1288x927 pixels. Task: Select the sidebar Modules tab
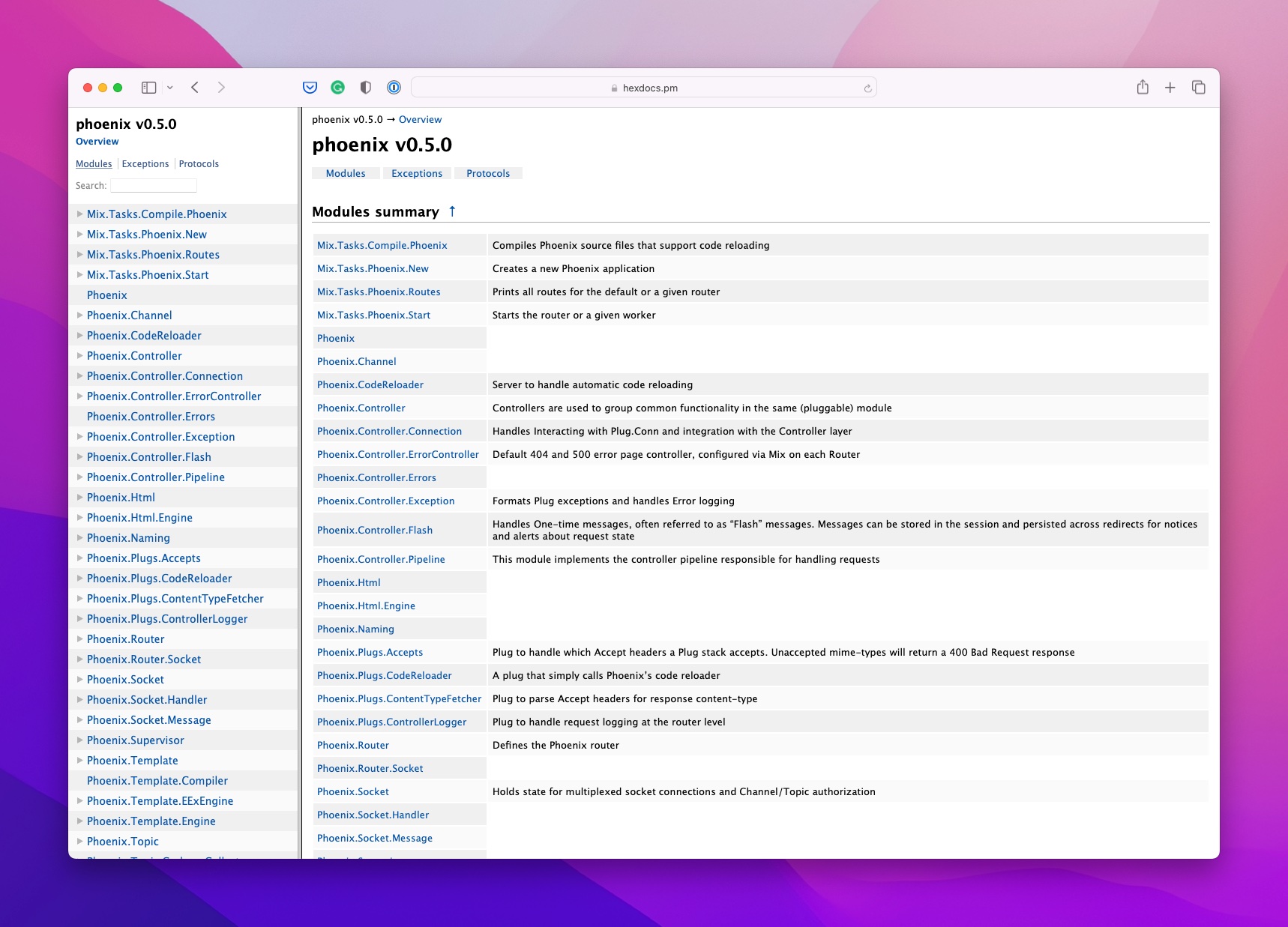94,164
